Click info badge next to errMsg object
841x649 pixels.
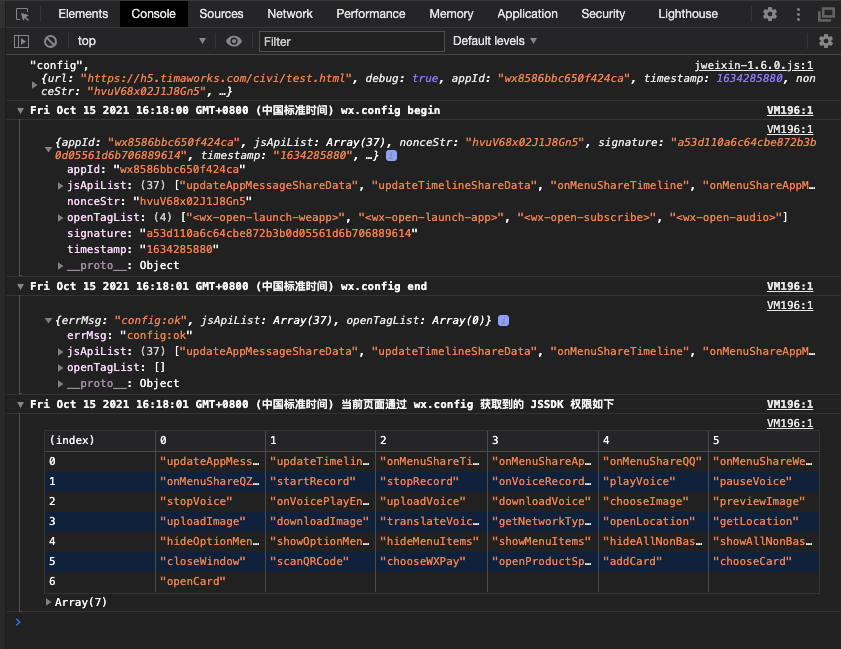(503, 320)
